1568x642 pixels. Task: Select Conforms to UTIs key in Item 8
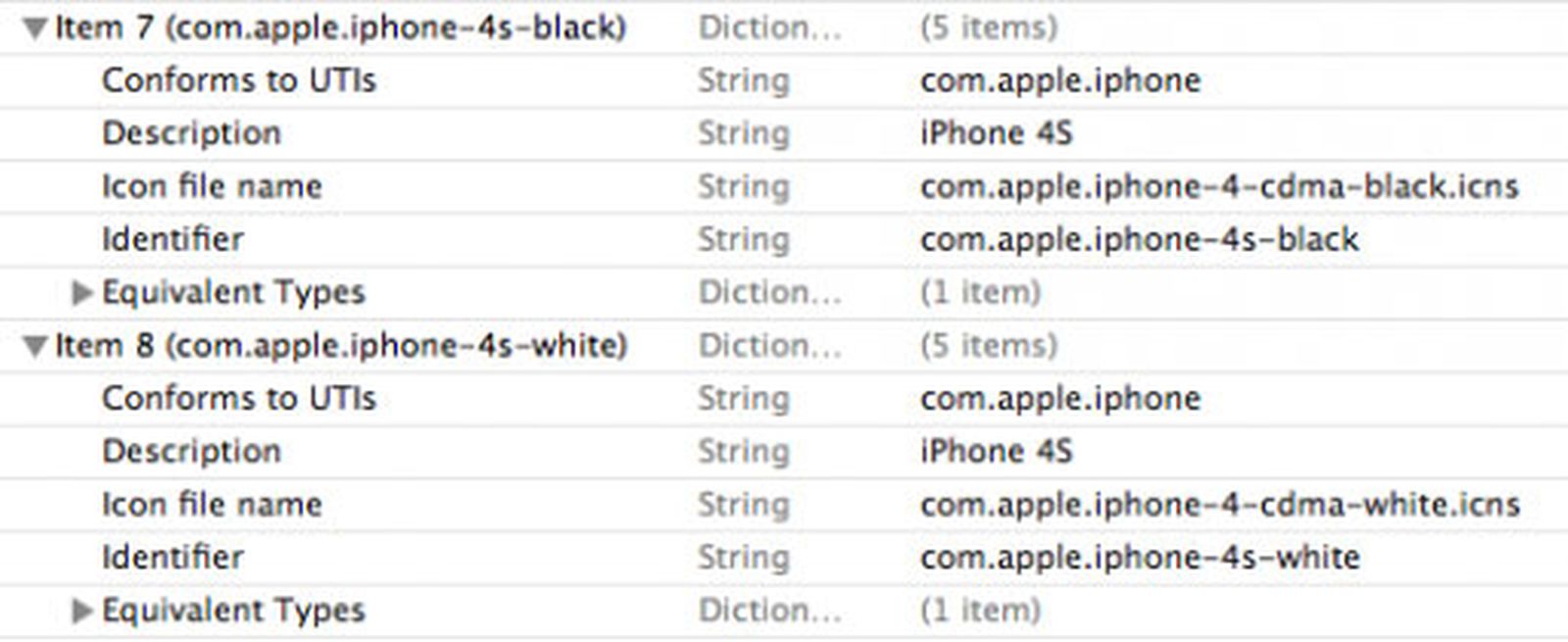tap(238, 398)
